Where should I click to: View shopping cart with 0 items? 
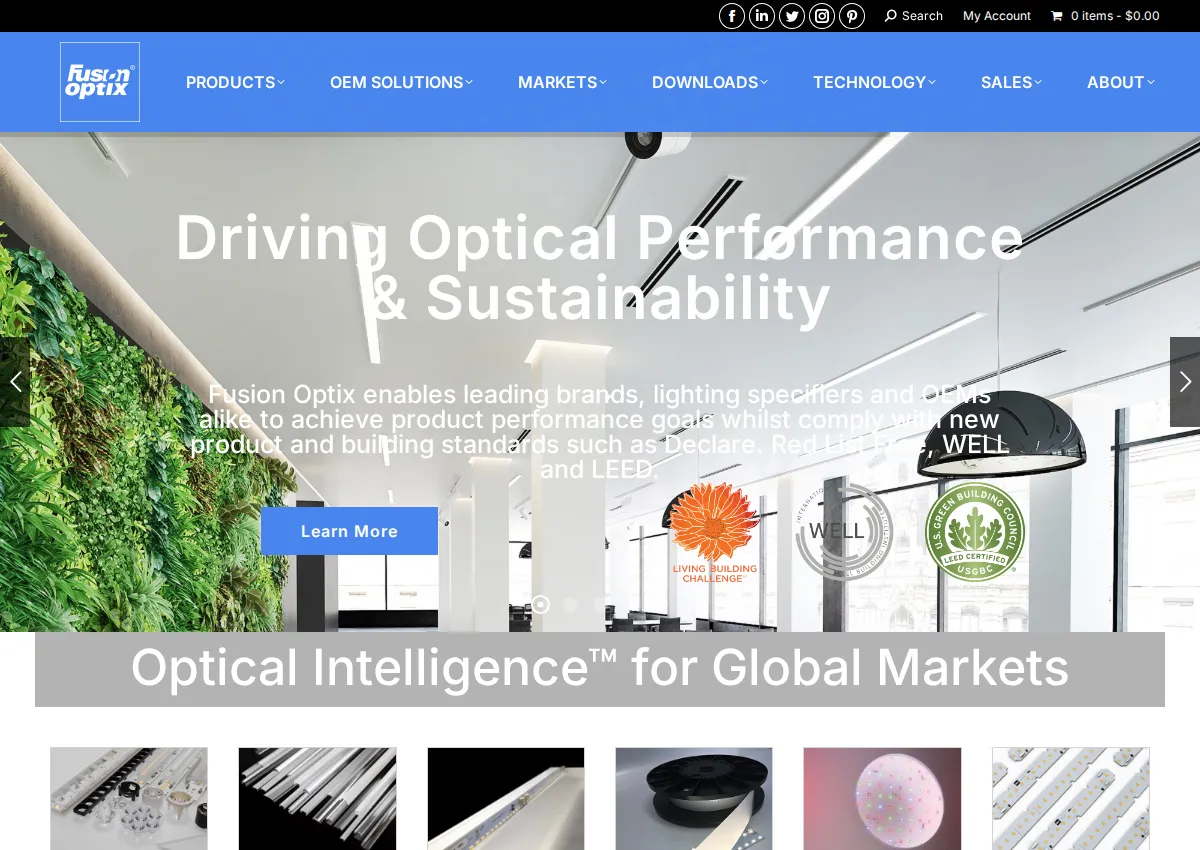(1105, 16)
